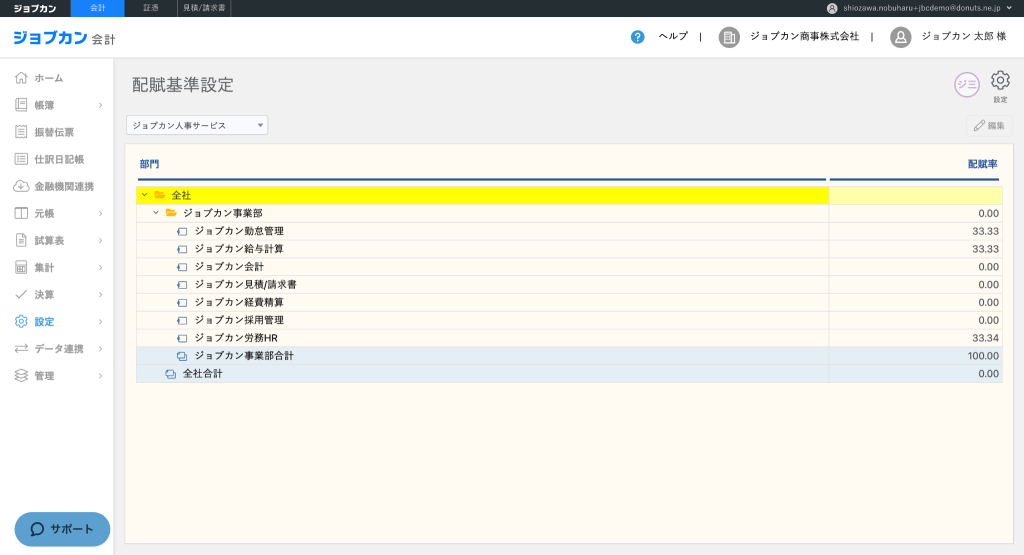Click the 管理 layers icon
Viewport: 1024px width, 555px height.
pyautogui.click(x=21, y=375)
